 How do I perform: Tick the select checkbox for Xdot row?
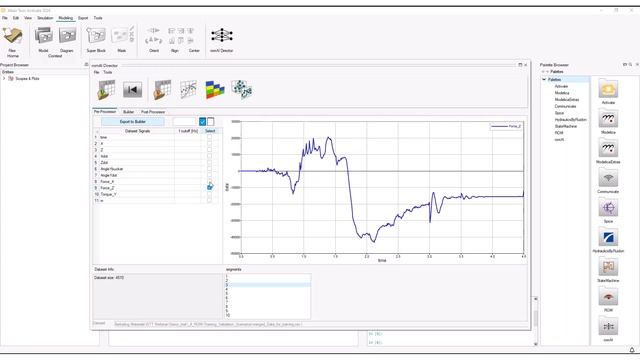point(209,156)
